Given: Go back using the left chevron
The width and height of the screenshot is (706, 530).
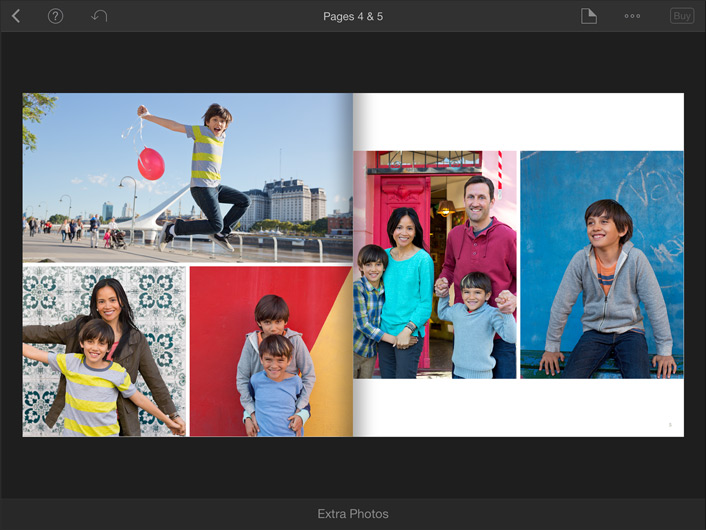Looking at the screenshot, I should pyautogui.click(x=16, y=16).
